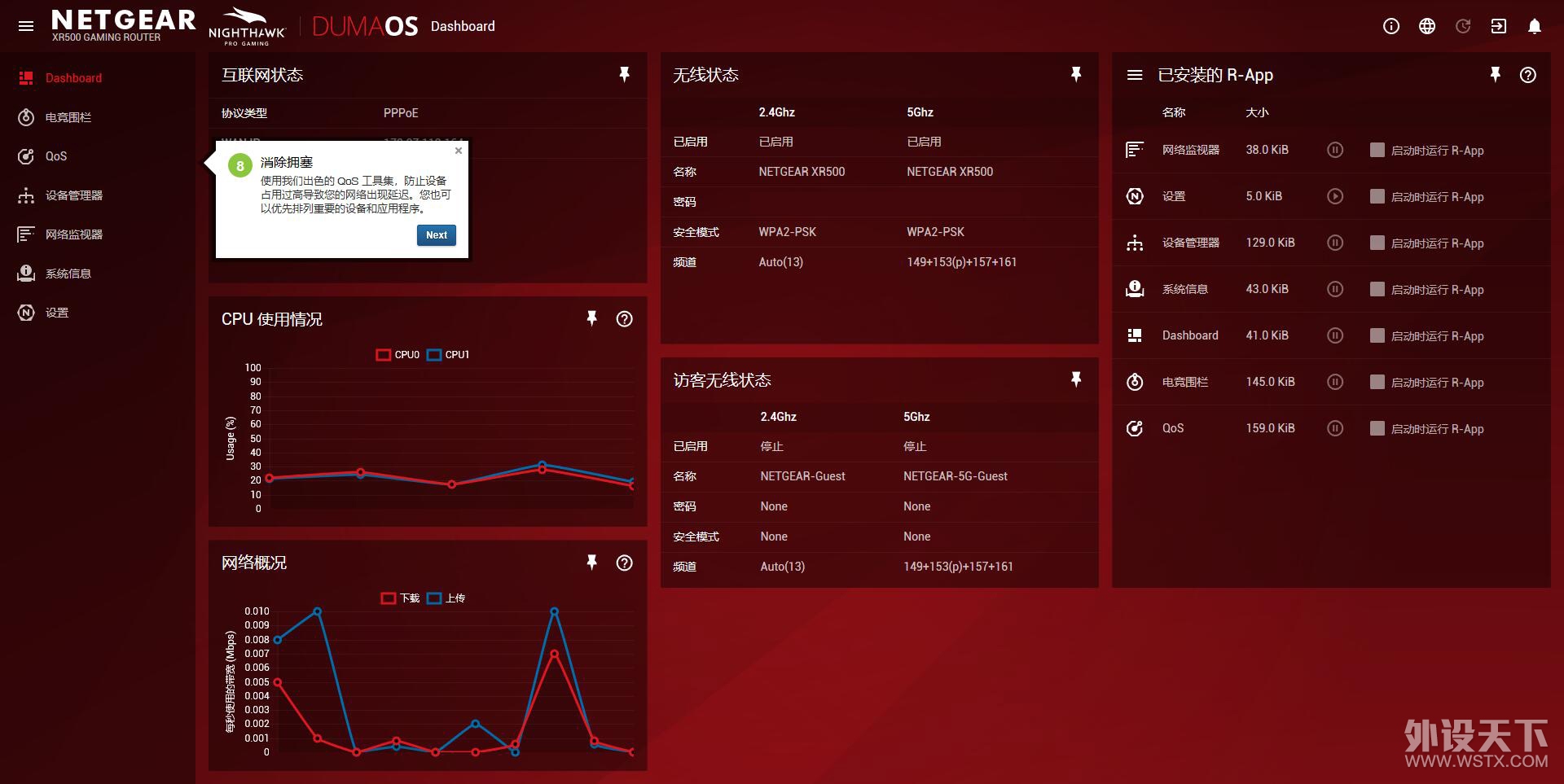
Task: Start the 设置 R-App play button
Action: (1335, 196)
